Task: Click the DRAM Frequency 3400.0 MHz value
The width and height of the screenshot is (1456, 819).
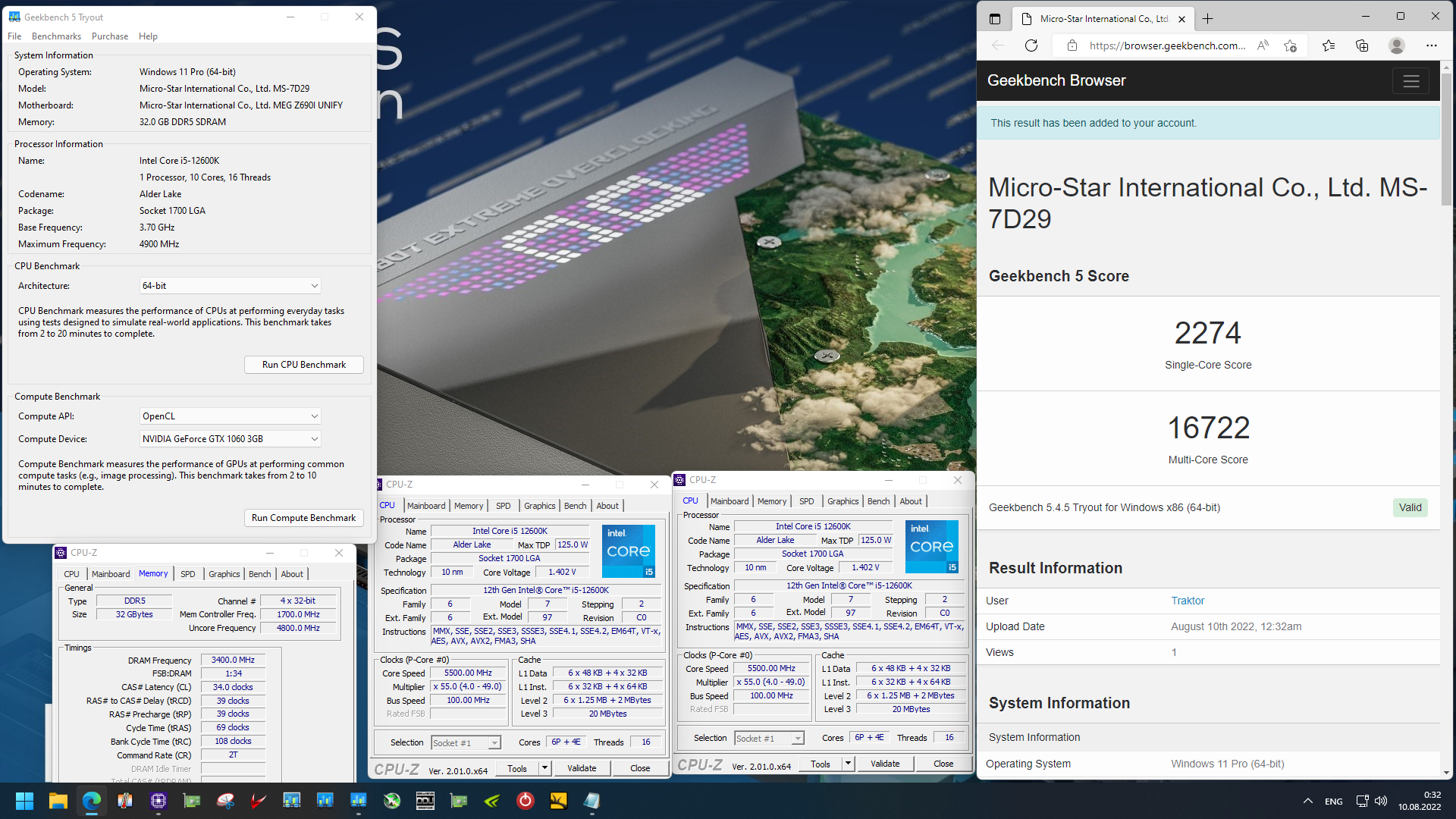Action: pos(233,661)
